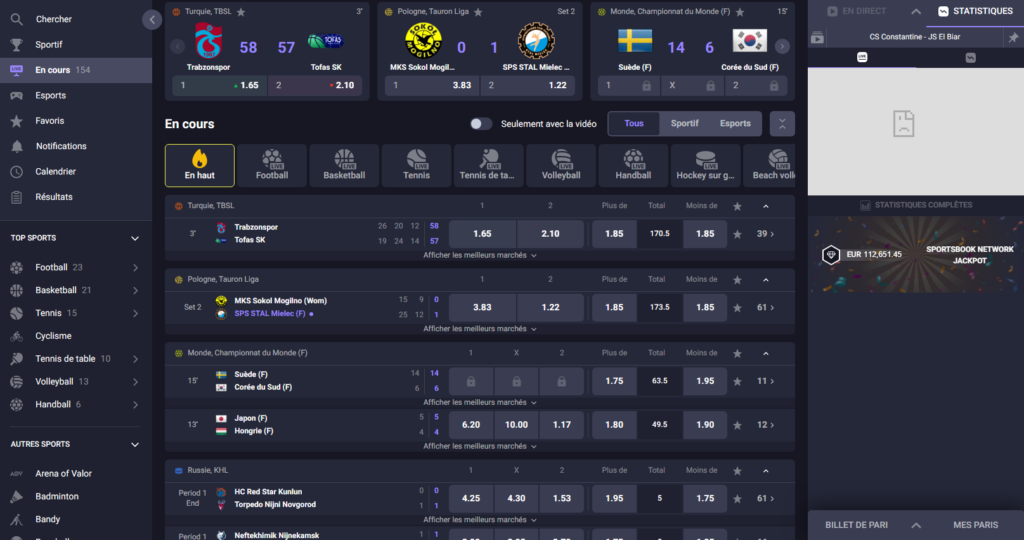Pin the CS Constantine match statistics
1024x540 pixels.
tap(1013, 38)
